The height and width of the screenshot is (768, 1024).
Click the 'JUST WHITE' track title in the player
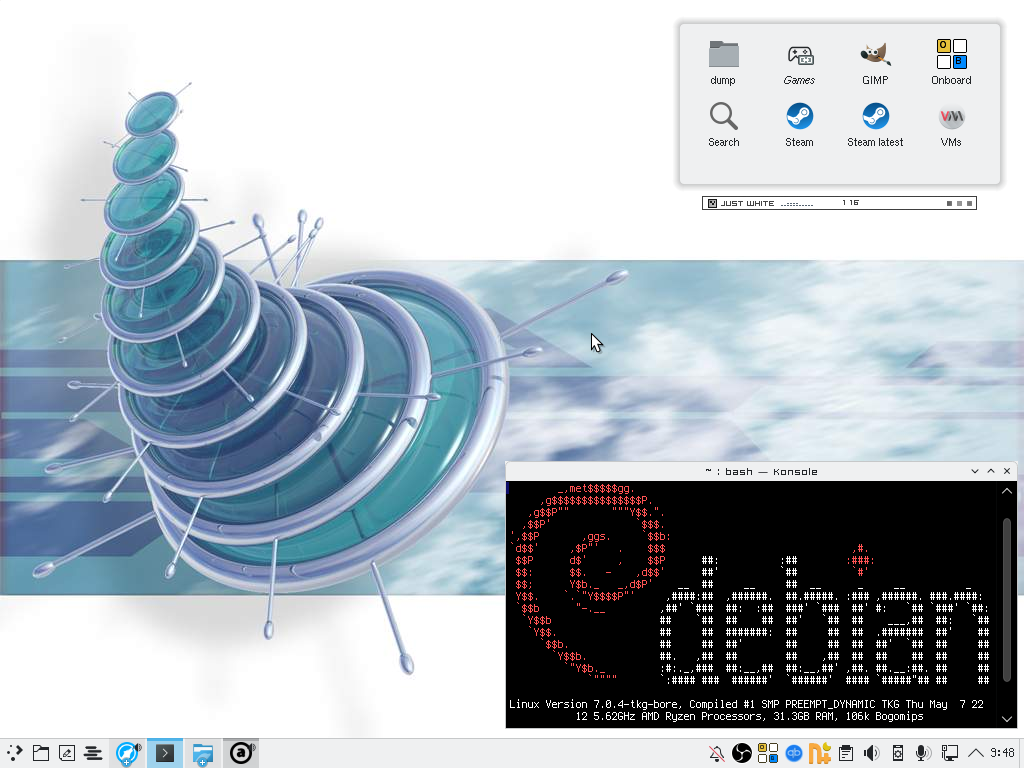click(x=748, y=203)
